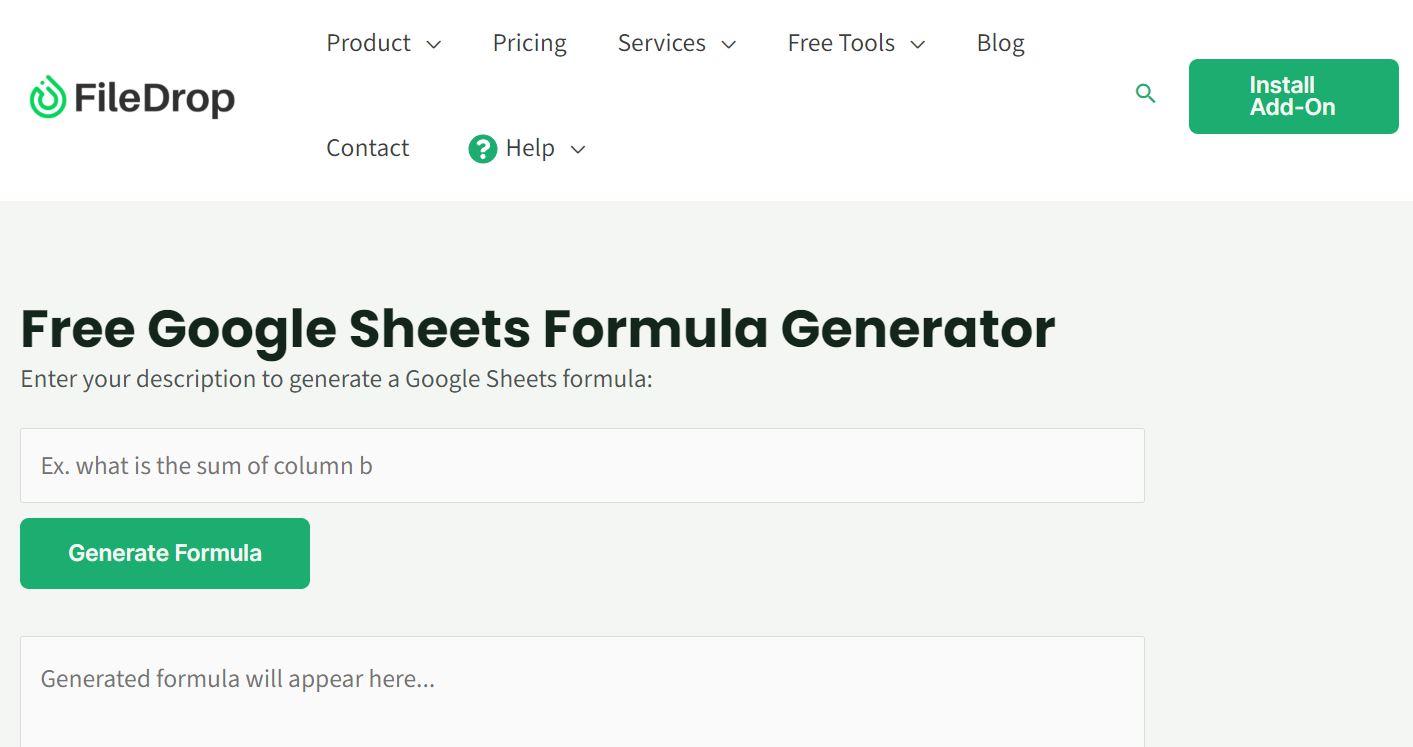Click the Generate Formula button

pyautogui.click(x=165, y=553)
